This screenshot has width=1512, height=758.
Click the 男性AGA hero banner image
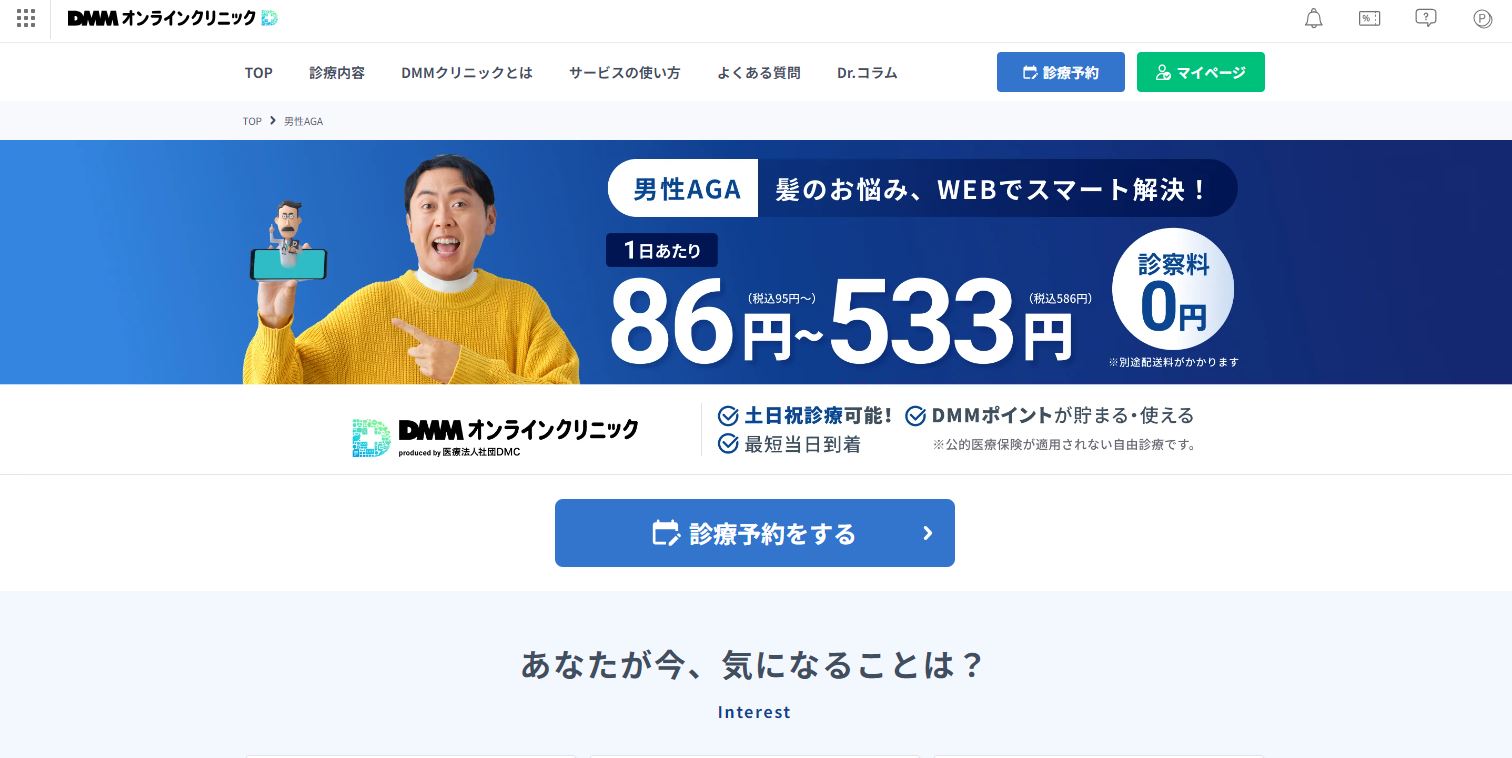coord(756,262)
